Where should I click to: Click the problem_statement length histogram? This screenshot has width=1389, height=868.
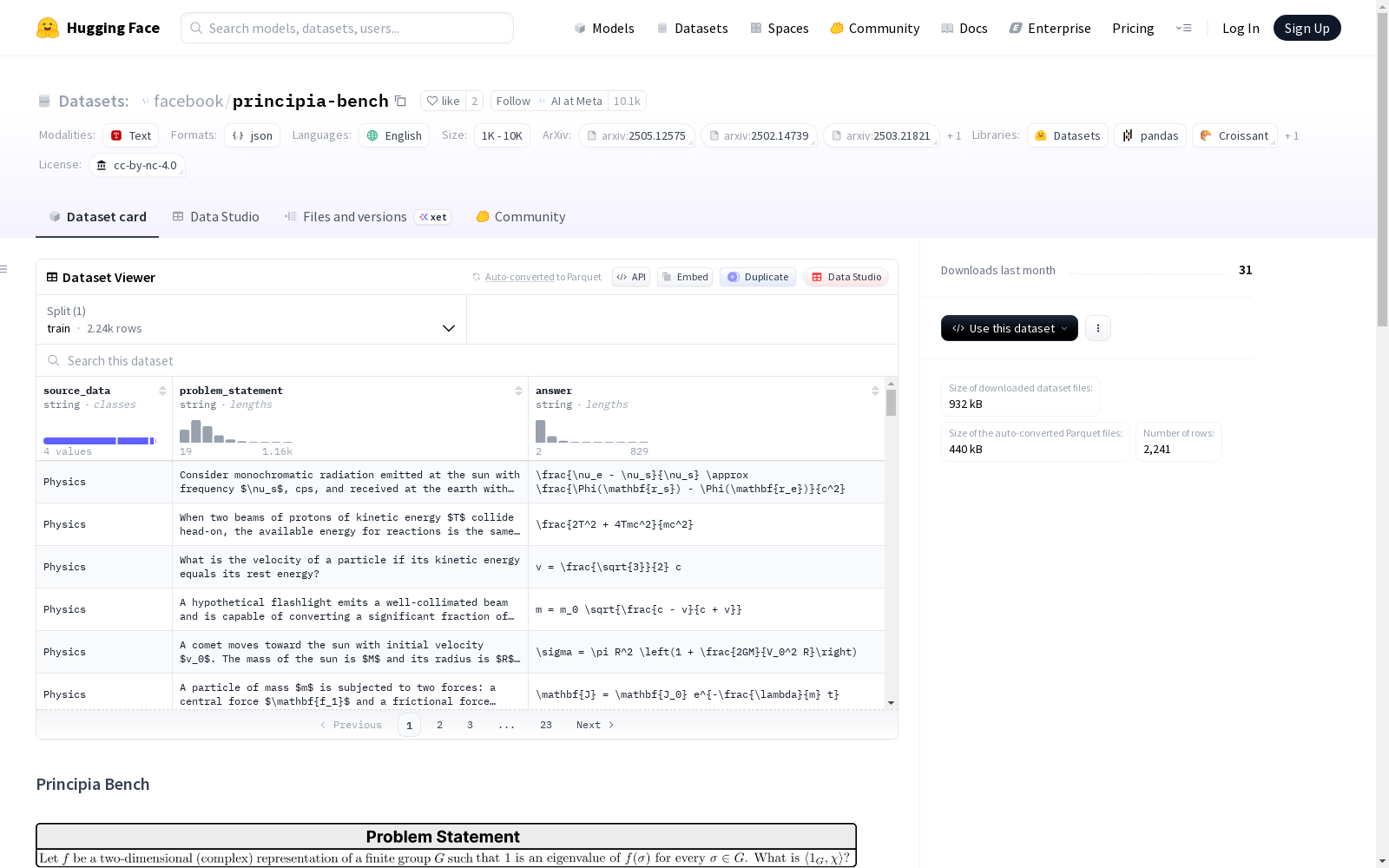pos(235,431)
